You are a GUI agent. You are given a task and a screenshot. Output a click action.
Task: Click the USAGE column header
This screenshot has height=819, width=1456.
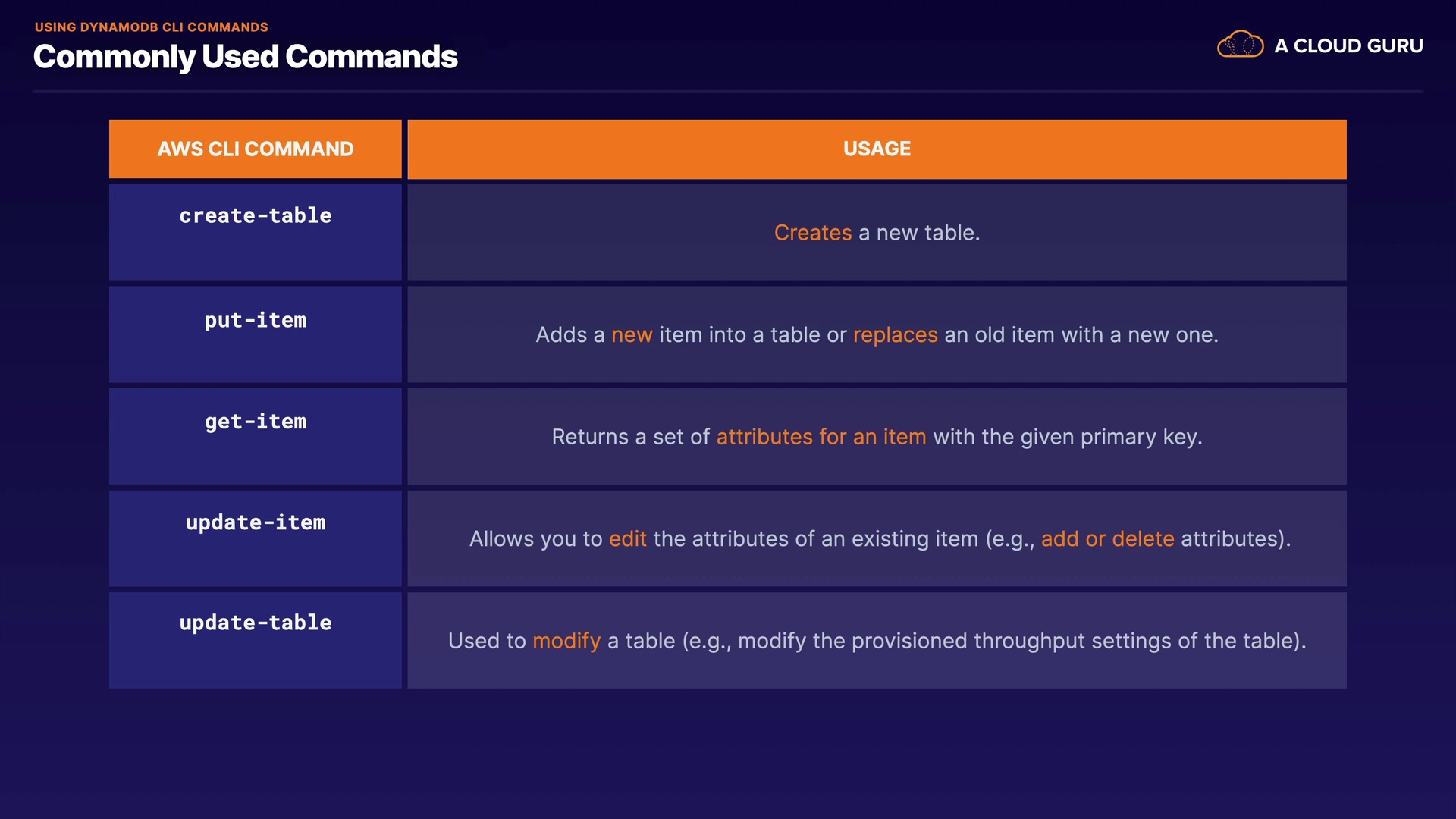tap(877, 149)
